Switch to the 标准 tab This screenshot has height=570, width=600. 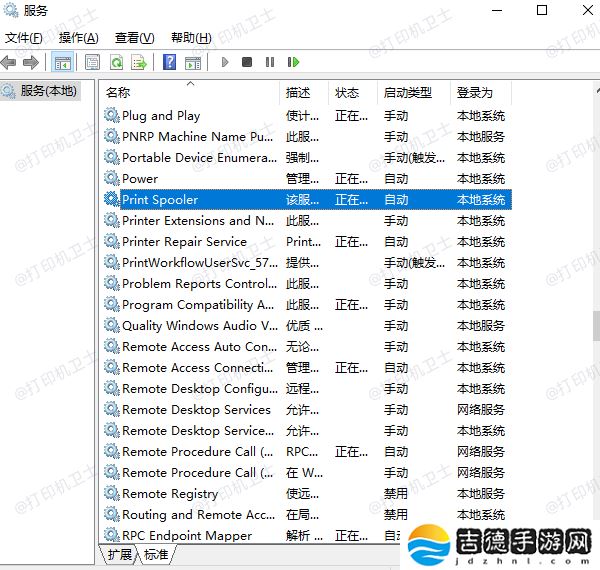[x=156, y=554]
